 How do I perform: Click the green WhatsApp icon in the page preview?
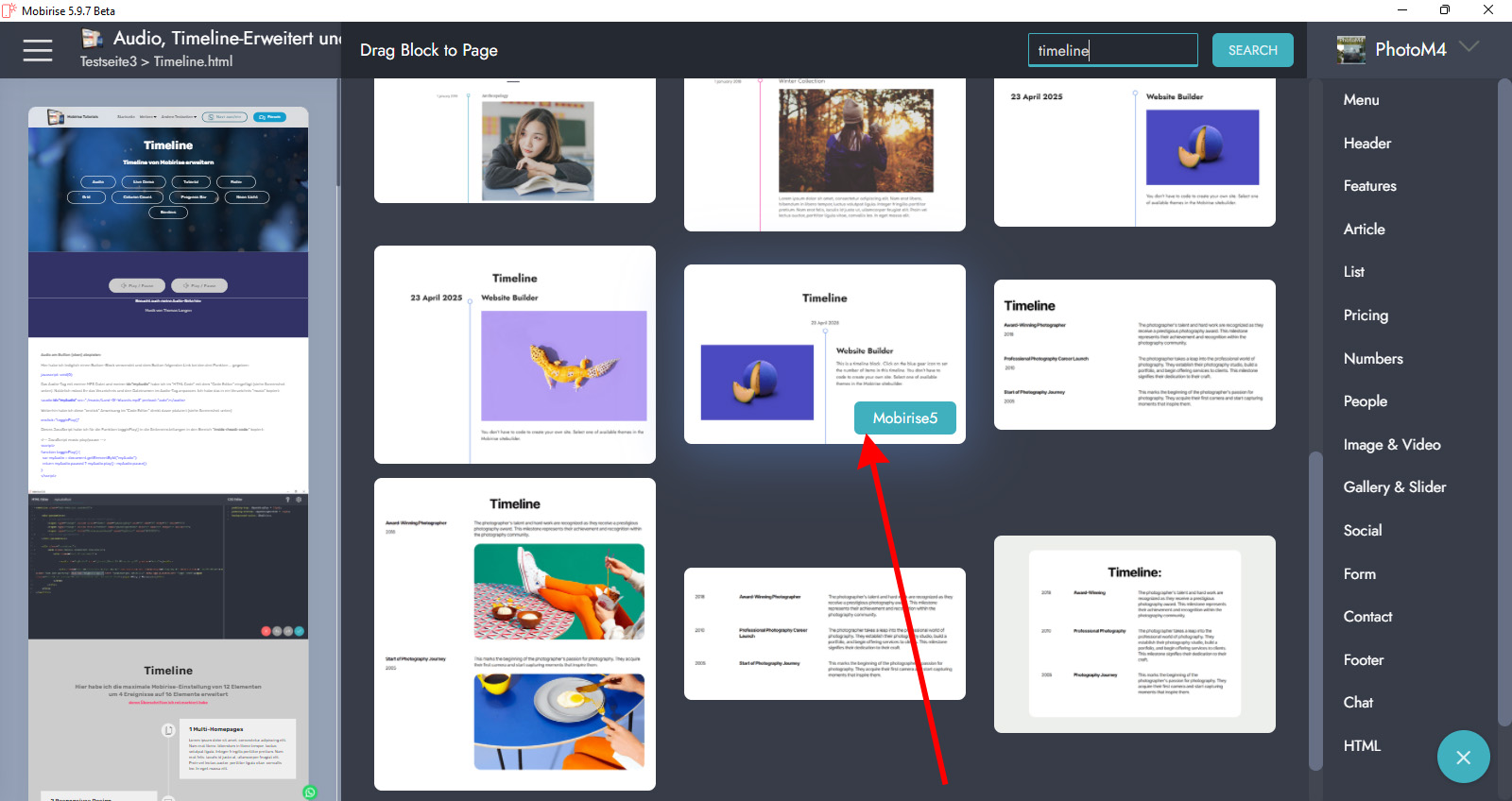[x=310, y=792]
